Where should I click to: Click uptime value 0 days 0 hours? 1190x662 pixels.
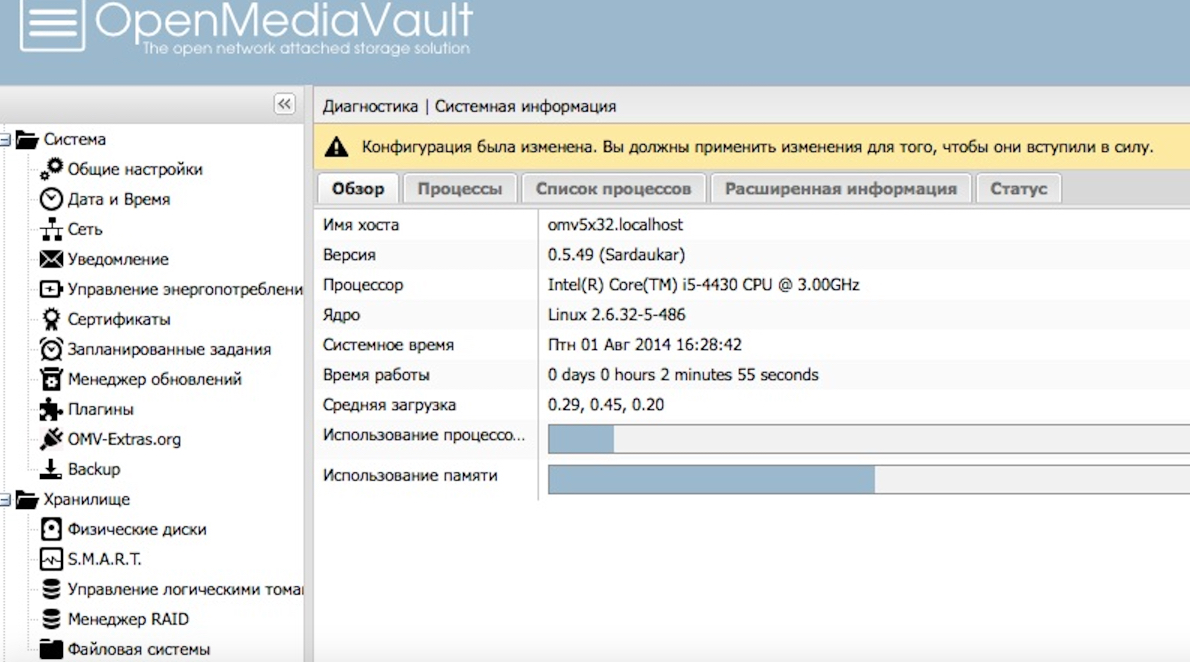pyautogui.click(x=683, y=374)
